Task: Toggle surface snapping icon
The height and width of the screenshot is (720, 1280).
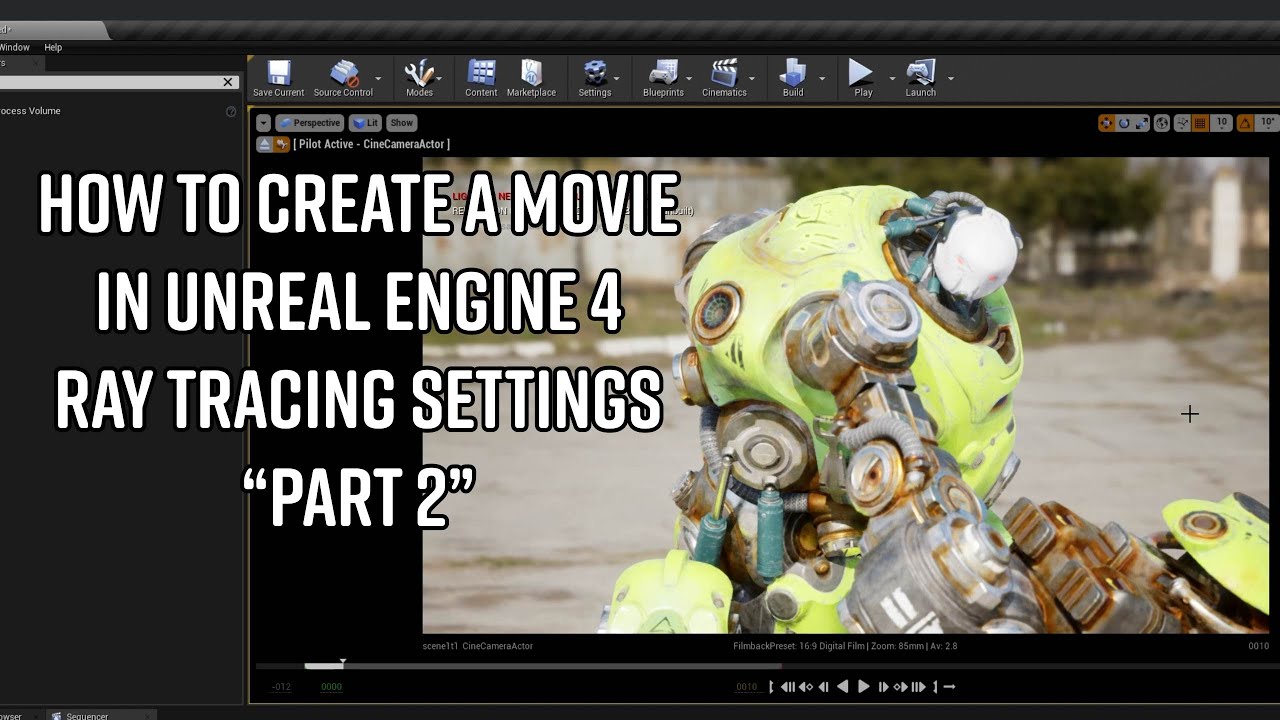Action: (1183, 123)
